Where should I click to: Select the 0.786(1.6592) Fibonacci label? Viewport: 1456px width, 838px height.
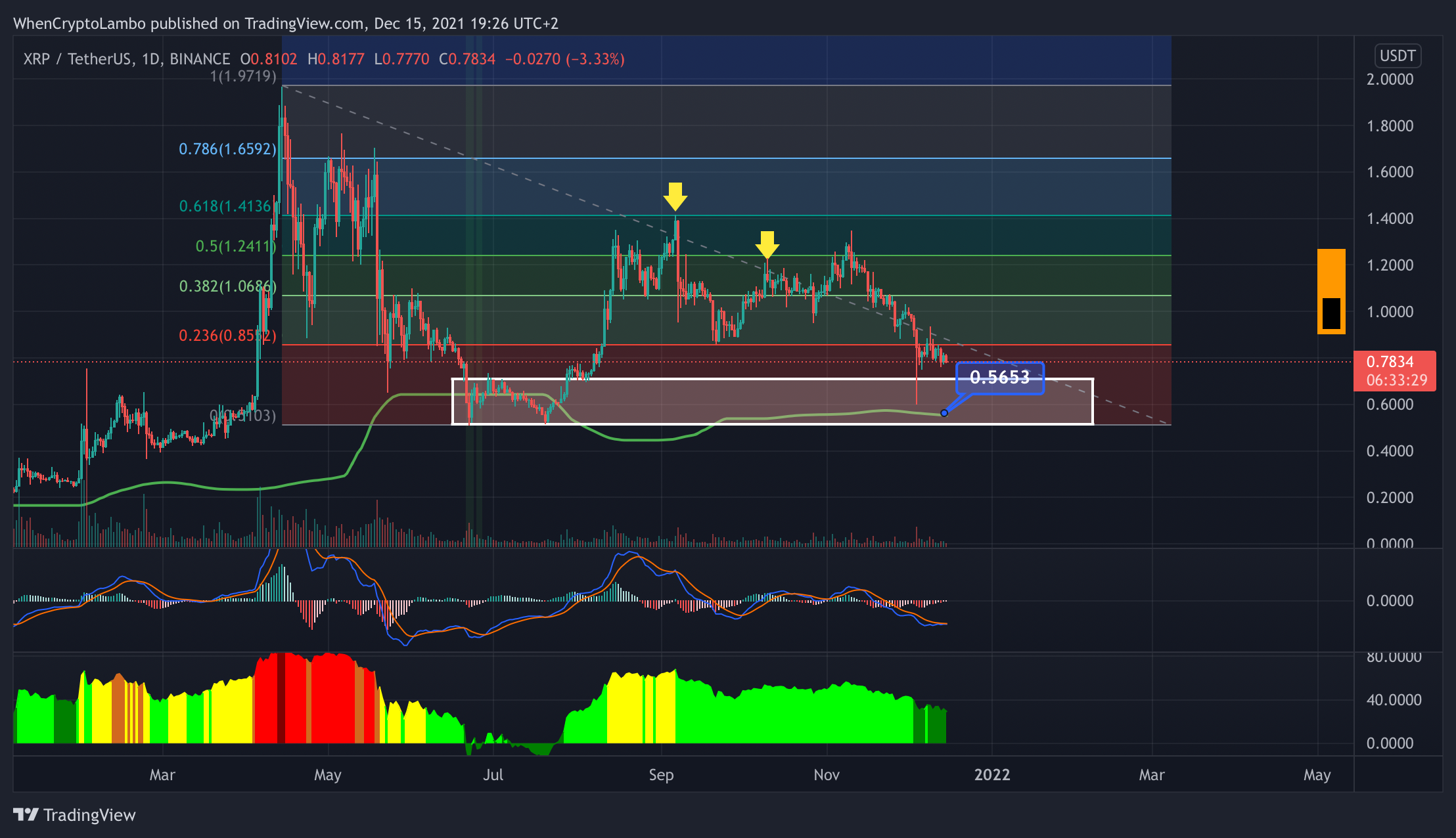click(228, 149)
